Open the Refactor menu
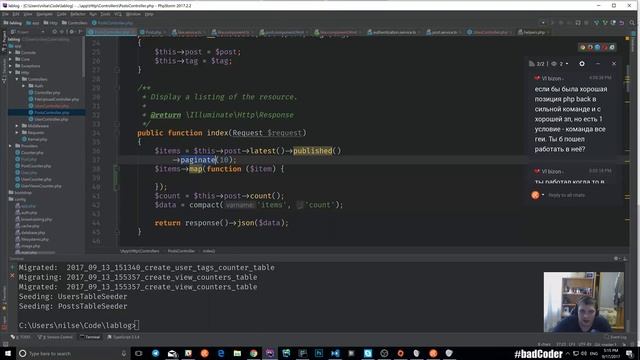The height and width of the screenshot is (360, 640). (78, 14)
